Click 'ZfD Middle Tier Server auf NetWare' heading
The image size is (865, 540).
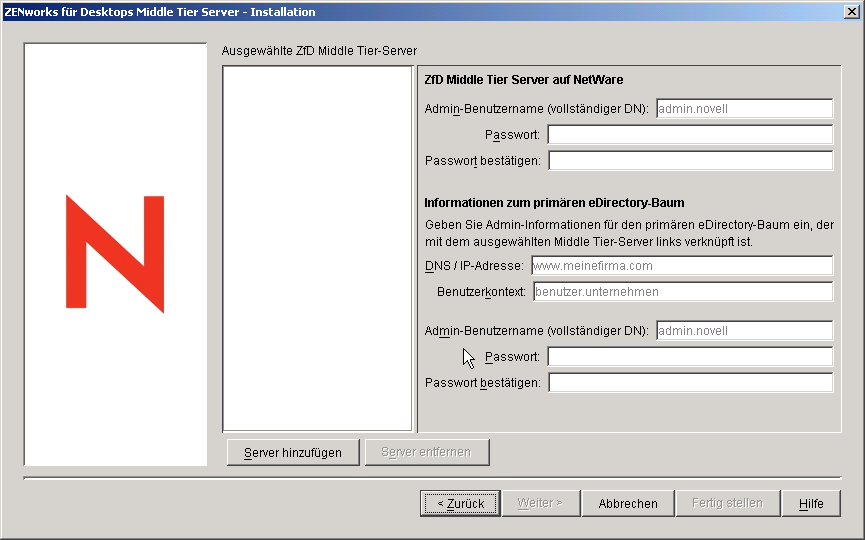tap(524, 79)
